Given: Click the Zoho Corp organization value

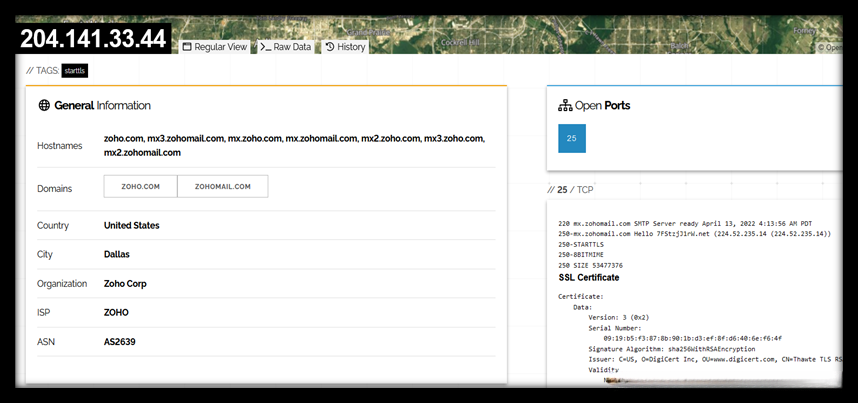Looking at the screenshot, I should (125, 284).
